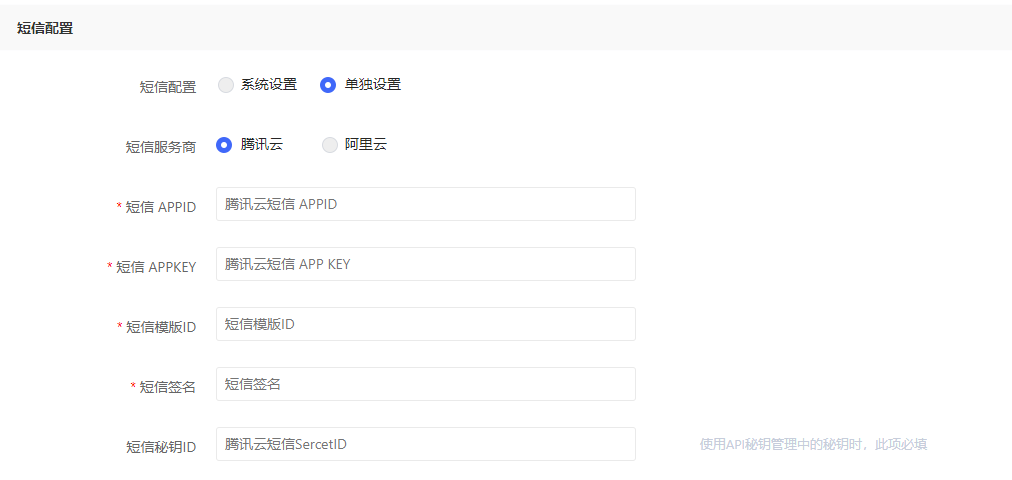Choose the 单独设置 radio option

pyautogui.click(x=328, y=85)
